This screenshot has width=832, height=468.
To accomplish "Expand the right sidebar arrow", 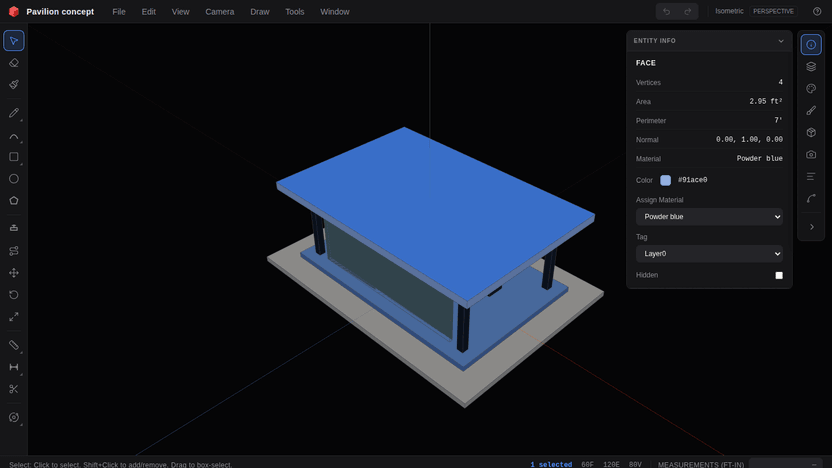I will tap(811, 227).
